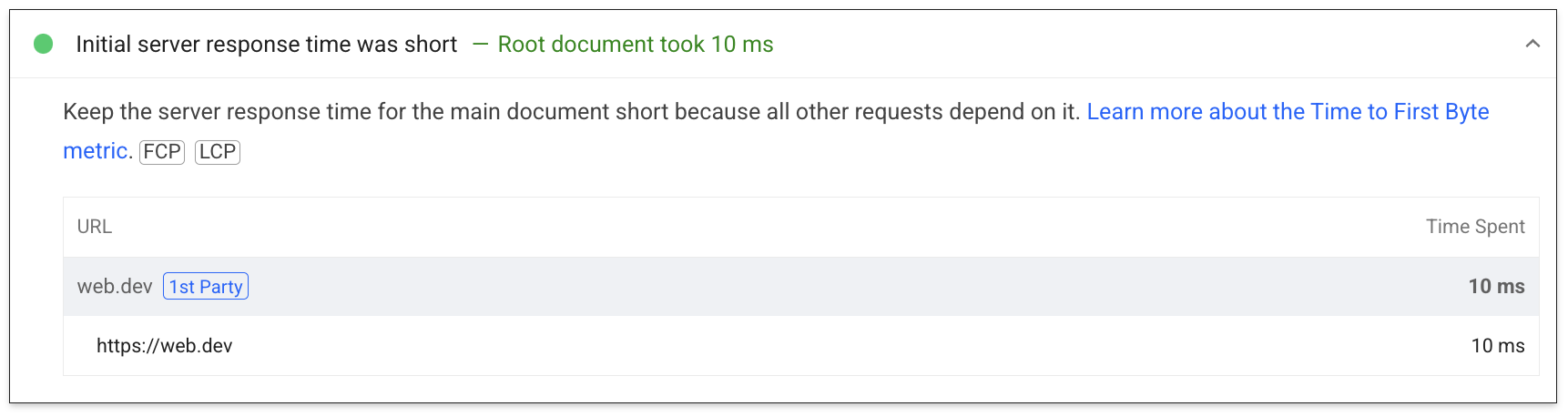Click the dash before "Root document"

point(481,45)
